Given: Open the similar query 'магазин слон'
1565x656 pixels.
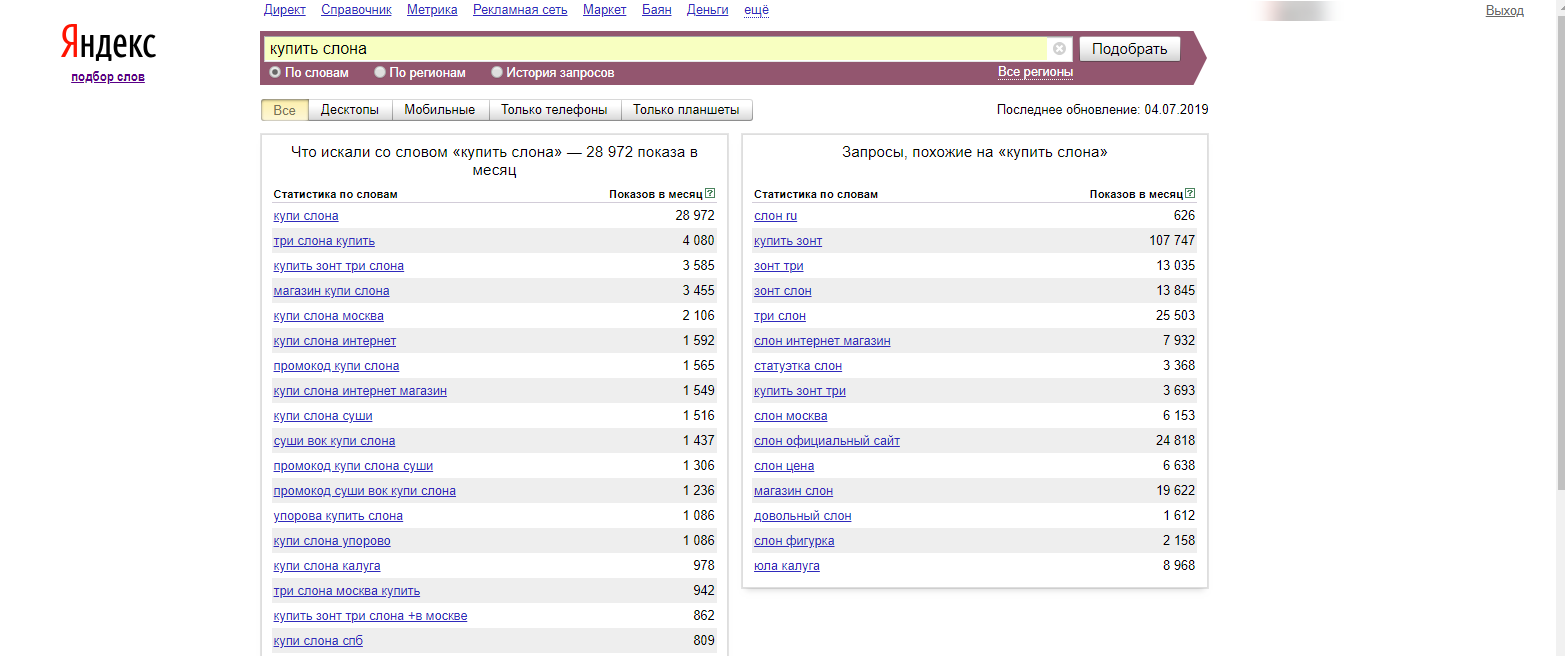Looking at the screenshot, I should pos(794,491).
